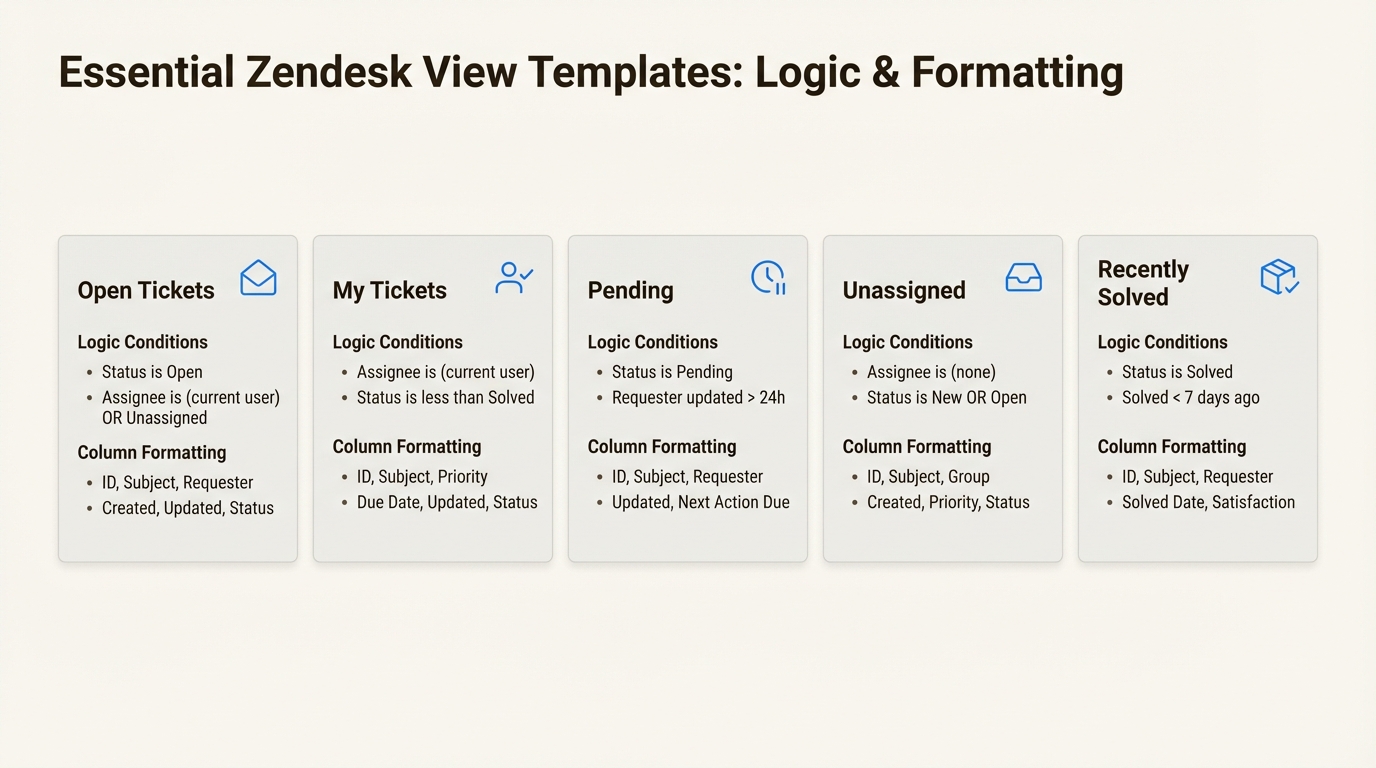Click 'Solved < 7 days ago' condition

[x=1190, y=398]
